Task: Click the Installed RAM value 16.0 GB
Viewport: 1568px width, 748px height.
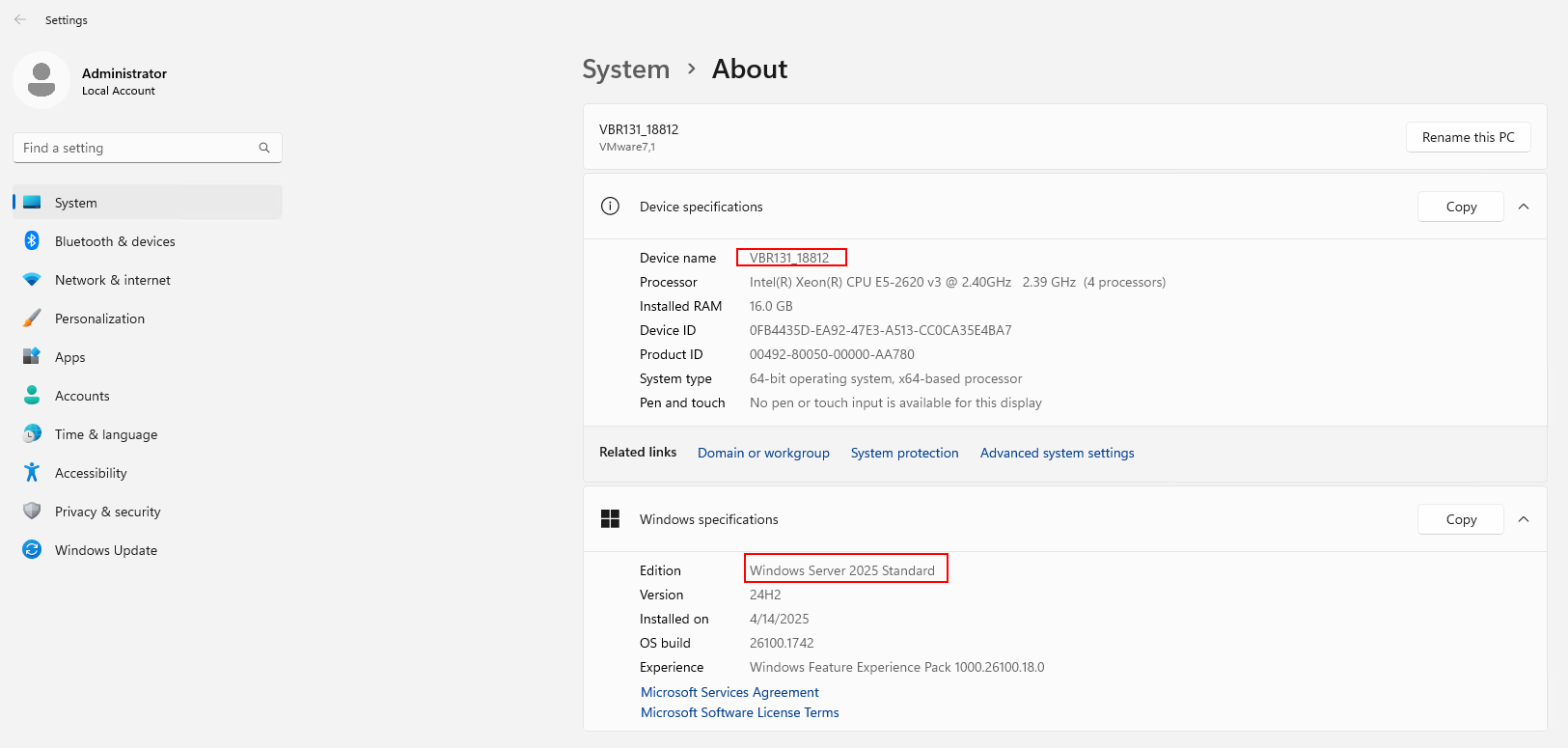Action: 771,306
